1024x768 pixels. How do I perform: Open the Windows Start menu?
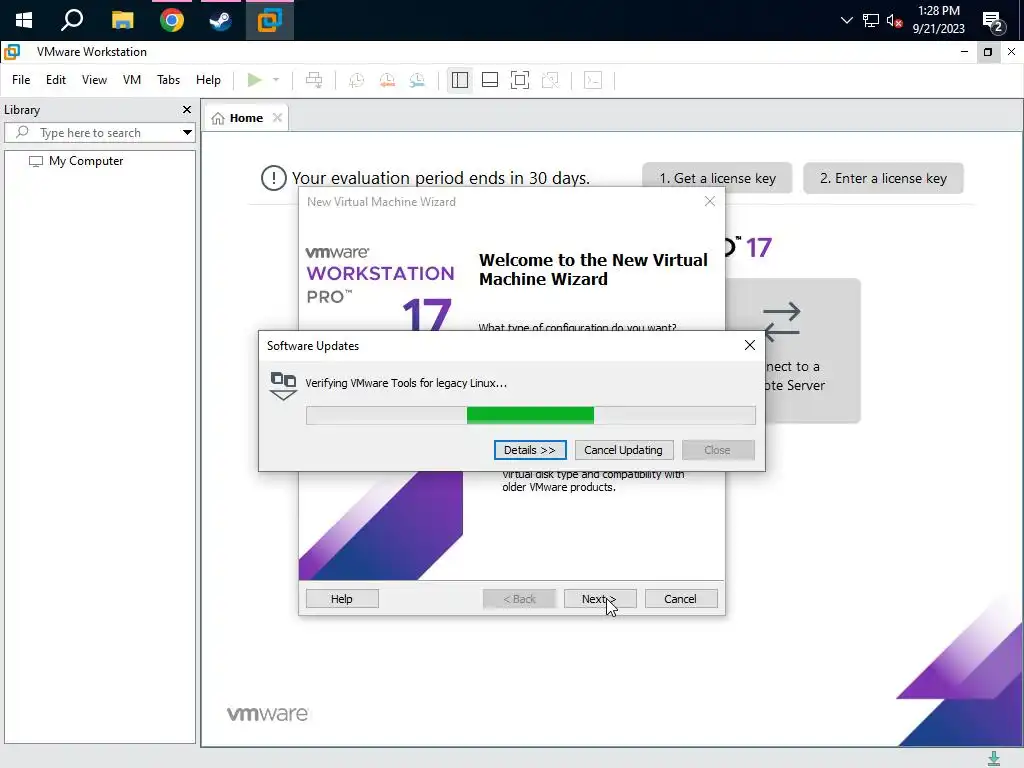coord(24,20)
